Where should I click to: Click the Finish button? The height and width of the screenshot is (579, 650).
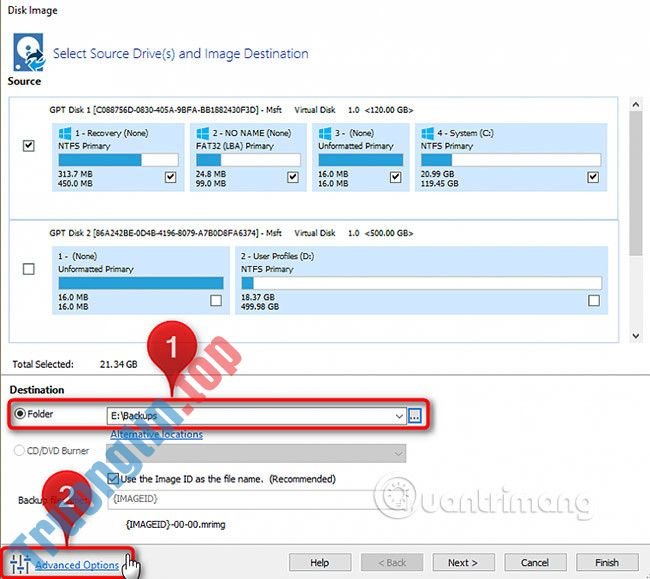(607, 562)
